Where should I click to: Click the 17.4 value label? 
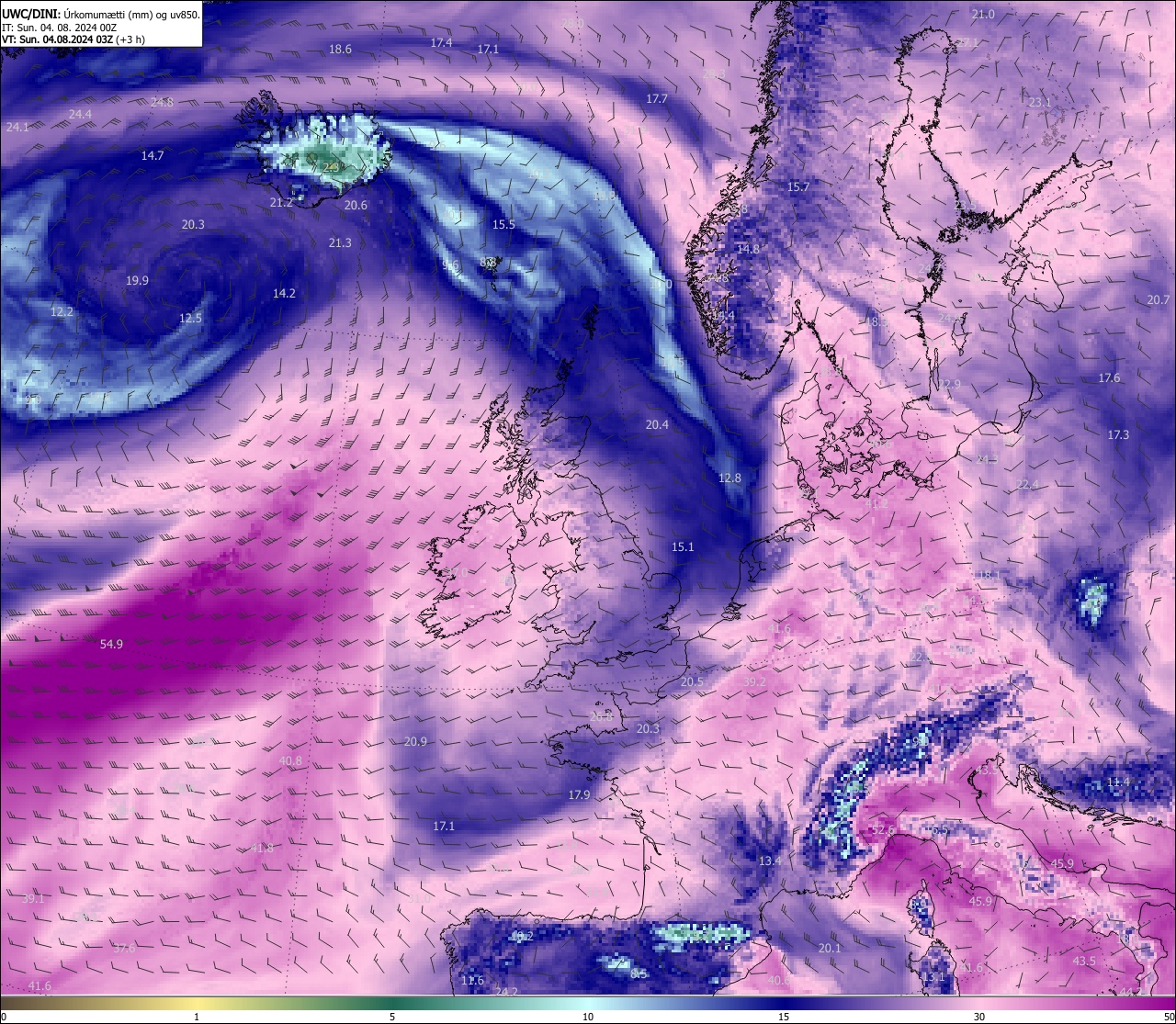(441, 43)
